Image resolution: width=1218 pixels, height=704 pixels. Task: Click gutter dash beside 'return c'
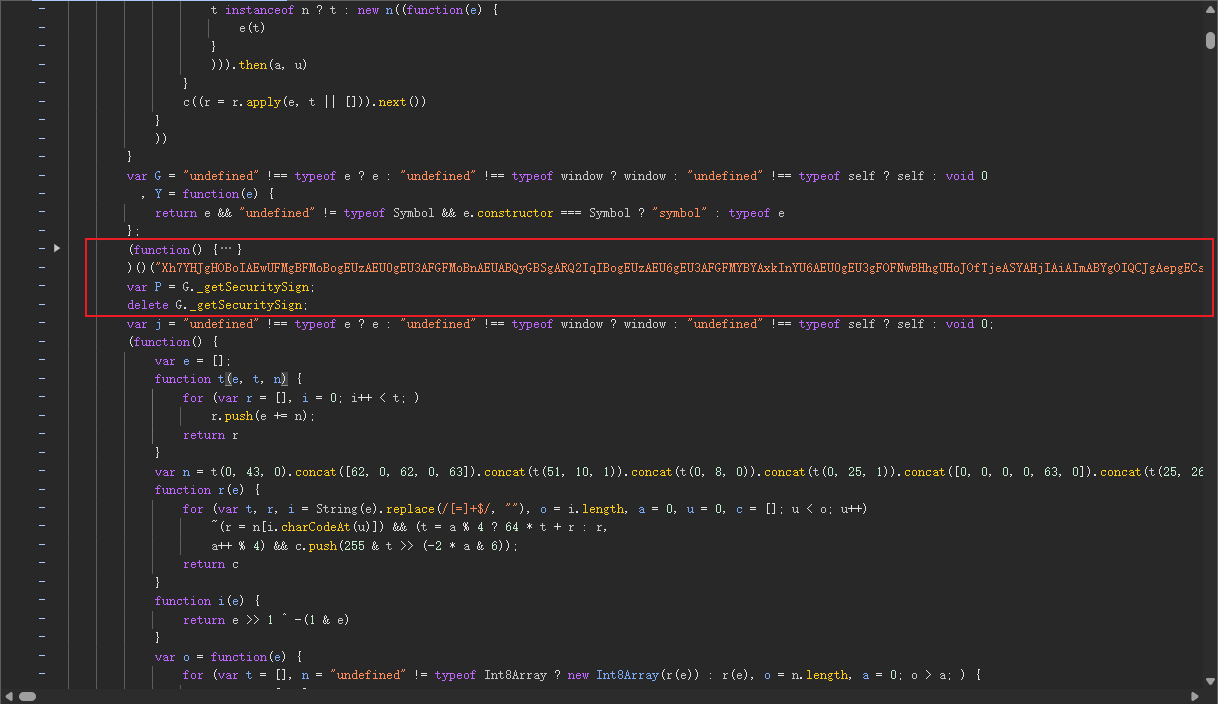42,564
